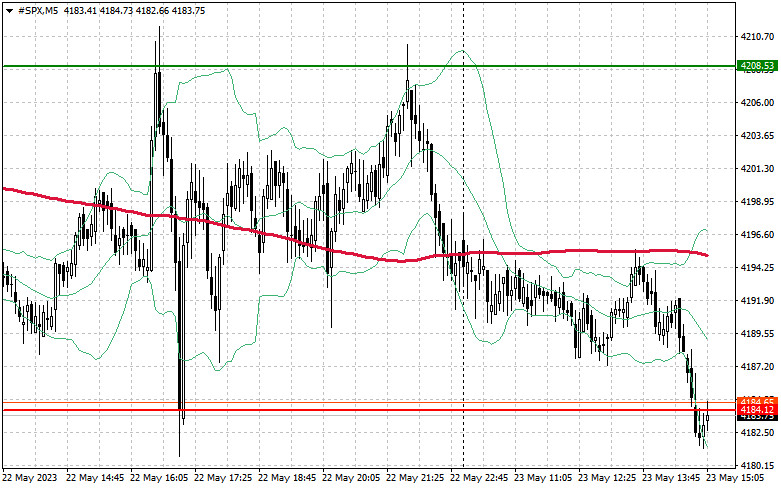This screenshot has height=489, width=781.
Task: Click the red 4184.12 price label
Action: [757, 410]
